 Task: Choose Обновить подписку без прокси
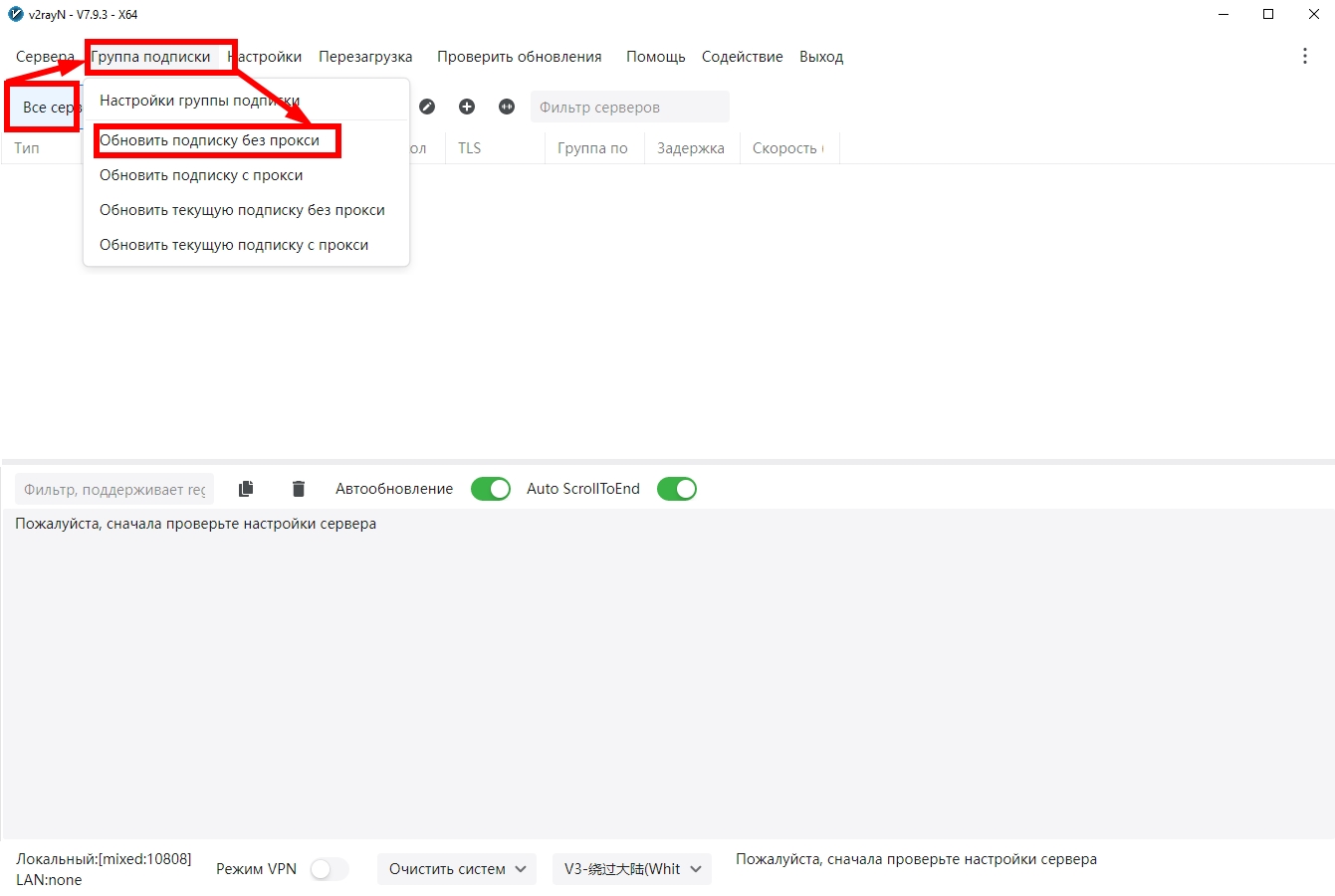coord(246,140)
